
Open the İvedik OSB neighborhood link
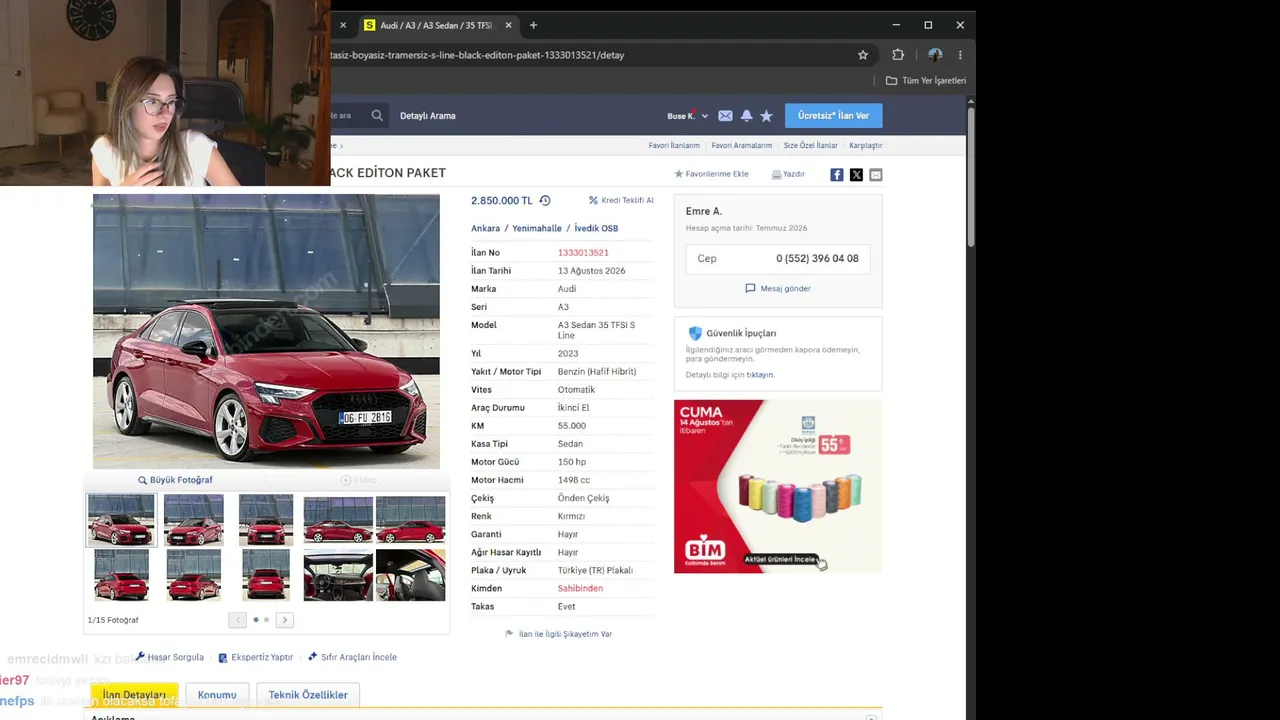(596, 228)
